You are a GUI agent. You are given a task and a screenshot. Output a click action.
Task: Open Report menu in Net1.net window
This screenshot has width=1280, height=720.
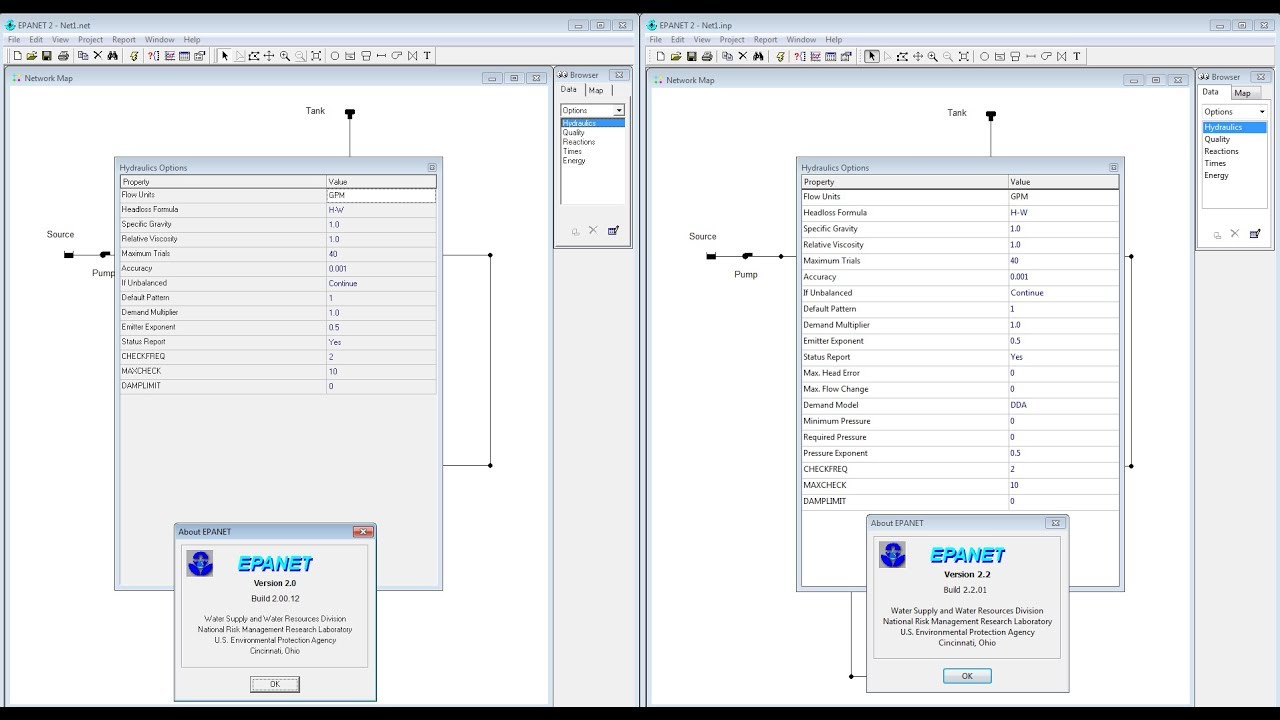(124, 40)
